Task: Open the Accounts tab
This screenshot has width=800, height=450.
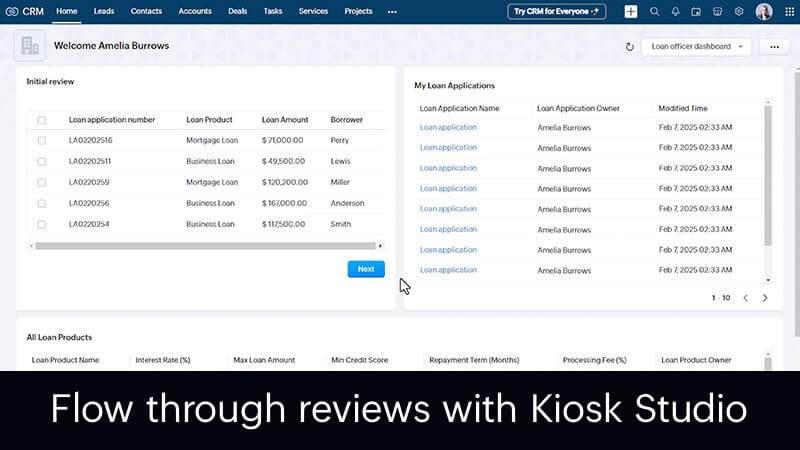Action: (195, 11)
